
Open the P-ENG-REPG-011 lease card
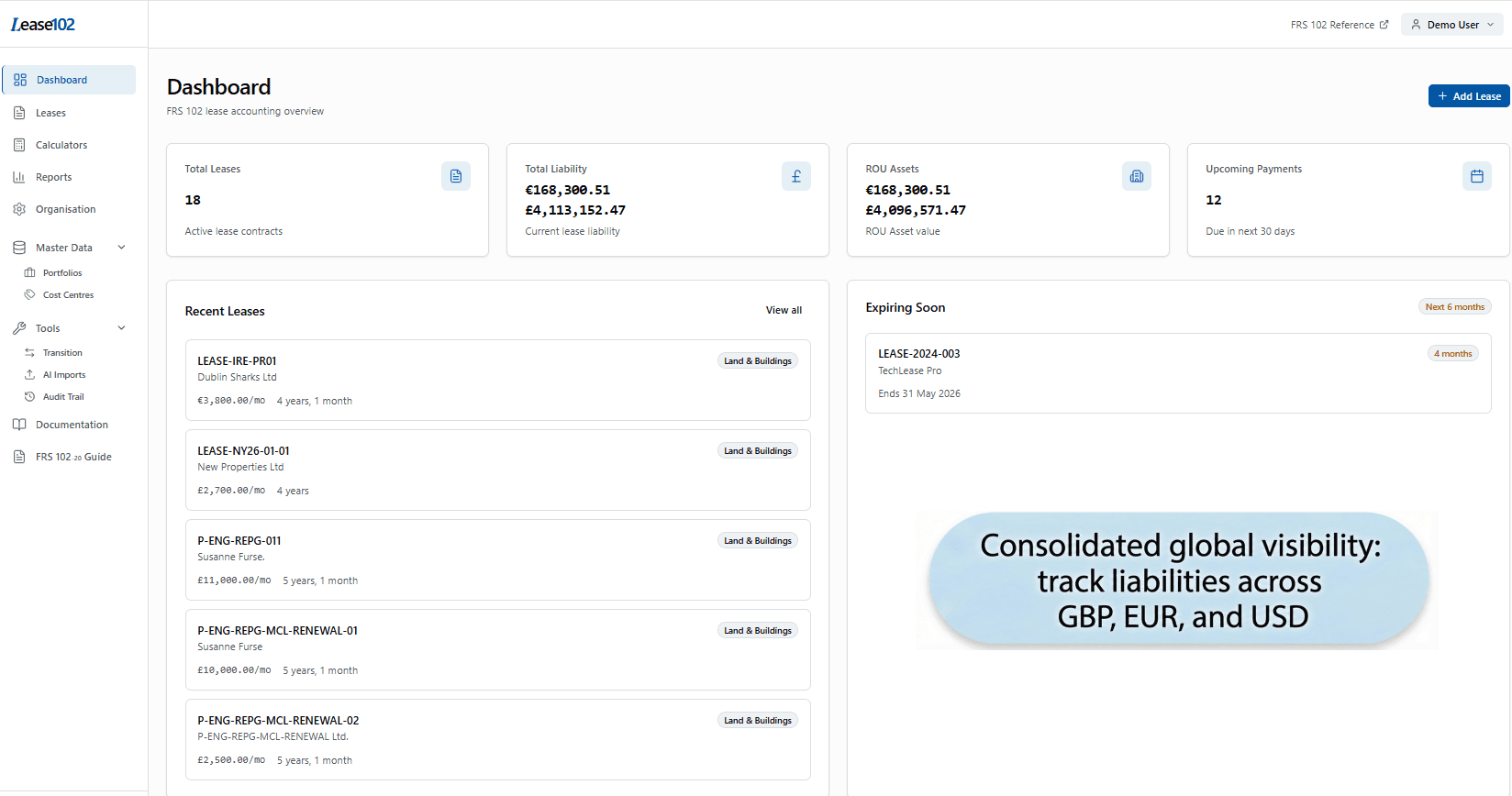coord(498,559)
